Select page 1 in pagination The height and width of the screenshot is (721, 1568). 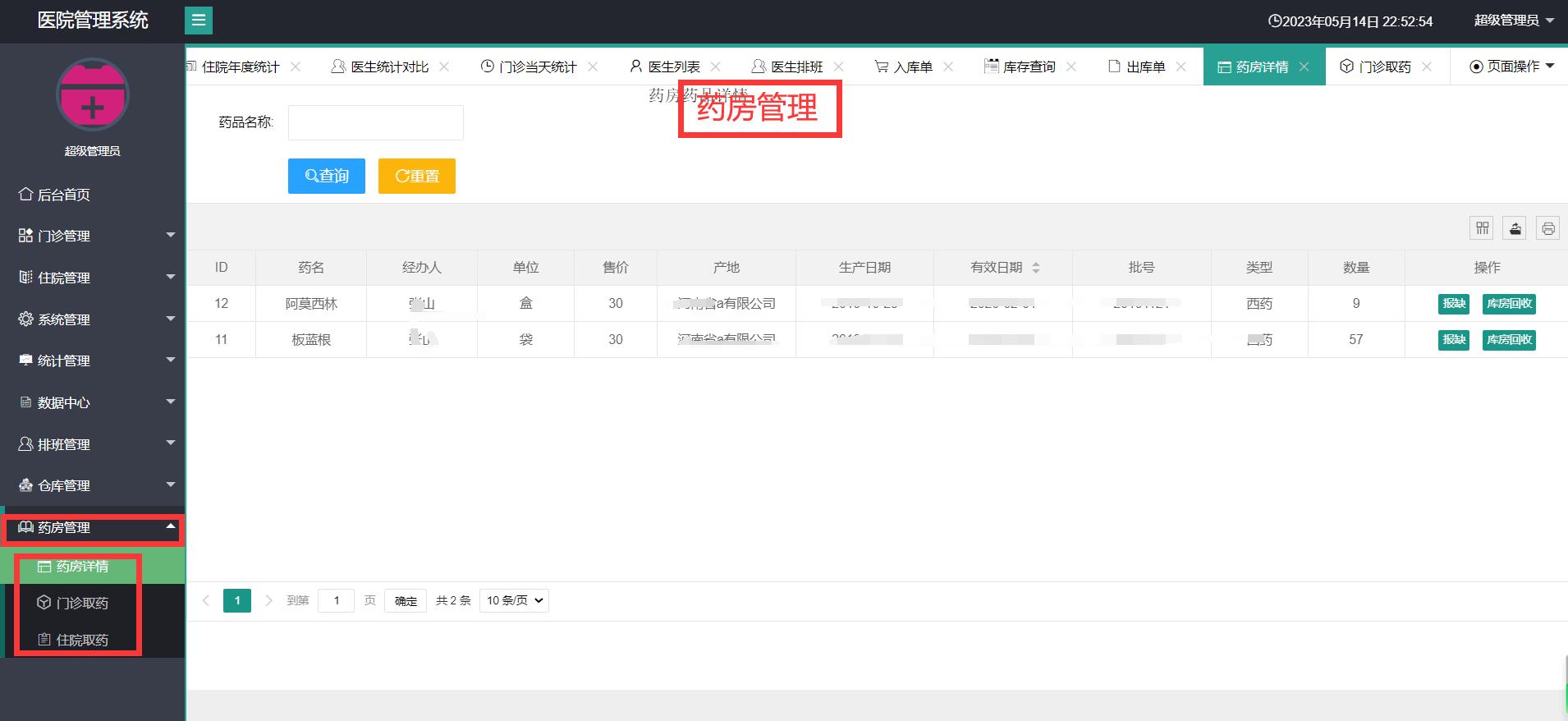[x=237, y=600]
